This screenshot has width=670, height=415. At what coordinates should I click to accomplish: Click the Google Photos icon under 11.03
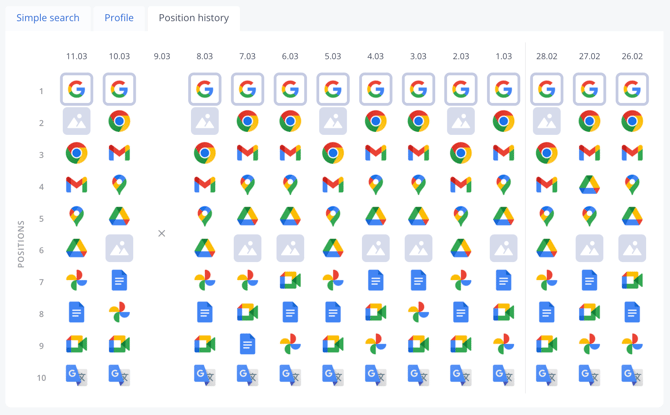76,281
